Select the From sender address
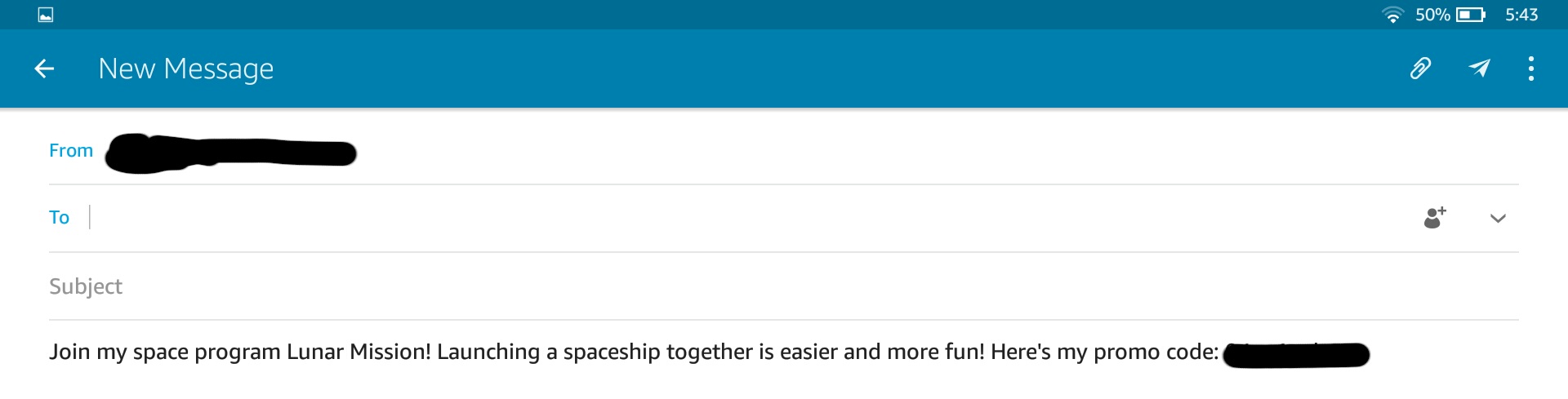1568x399 pixels. click(231, 153)
